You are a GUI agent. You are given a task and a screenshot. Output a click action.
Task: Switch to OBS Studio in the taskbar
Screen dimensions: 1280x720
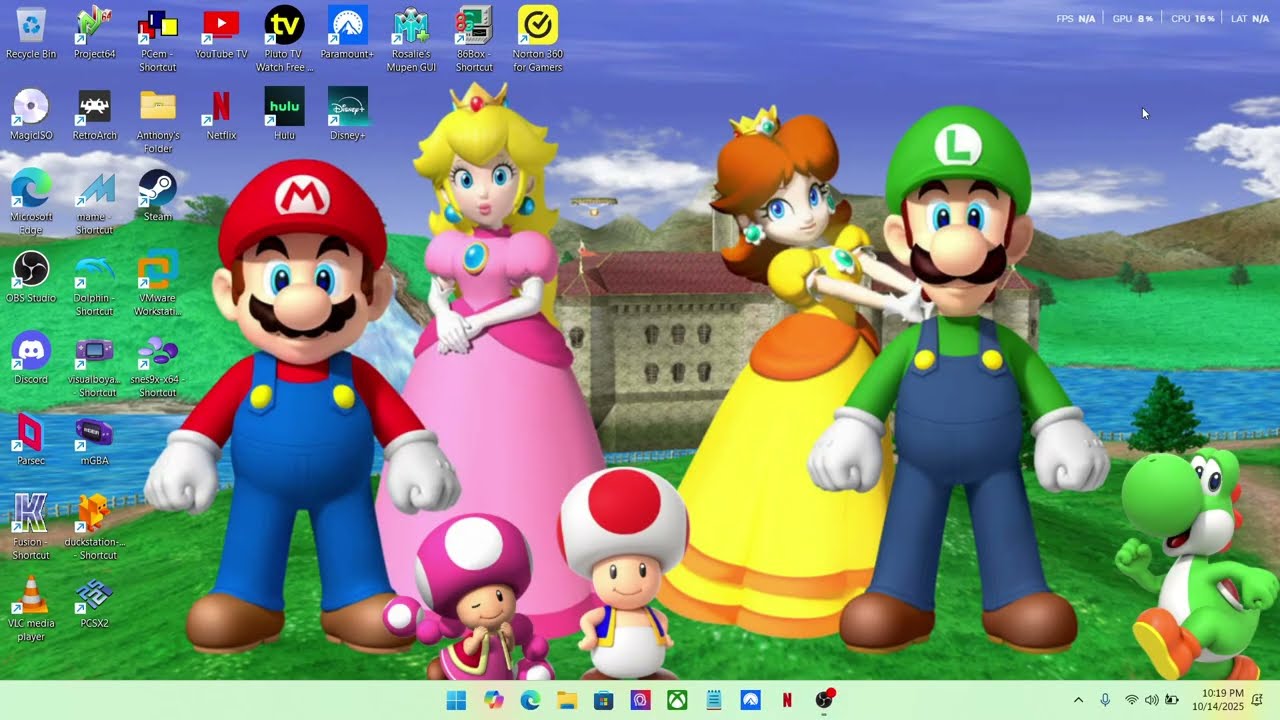(x=824, y=700)
